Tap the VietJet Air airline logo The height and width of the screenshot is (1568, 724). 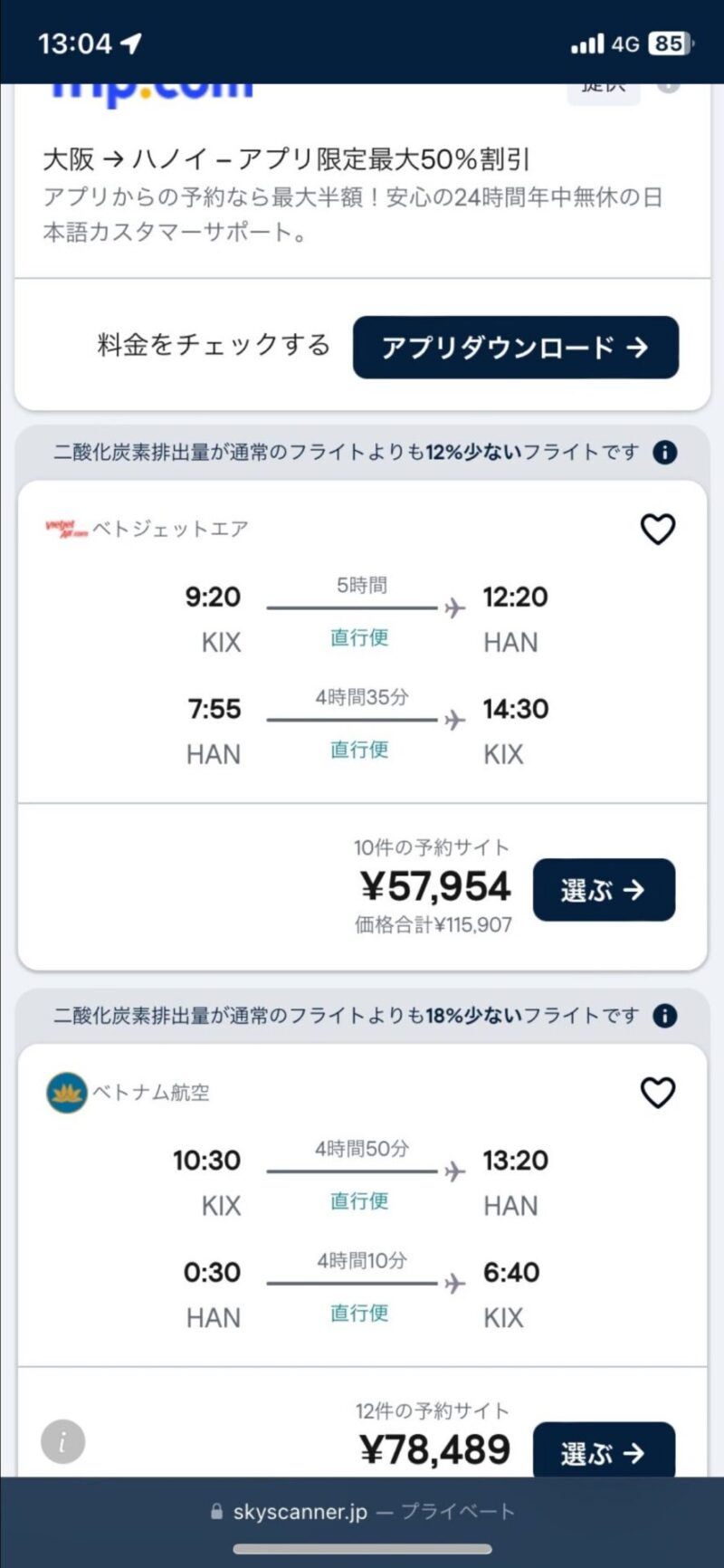coord(67,530)
